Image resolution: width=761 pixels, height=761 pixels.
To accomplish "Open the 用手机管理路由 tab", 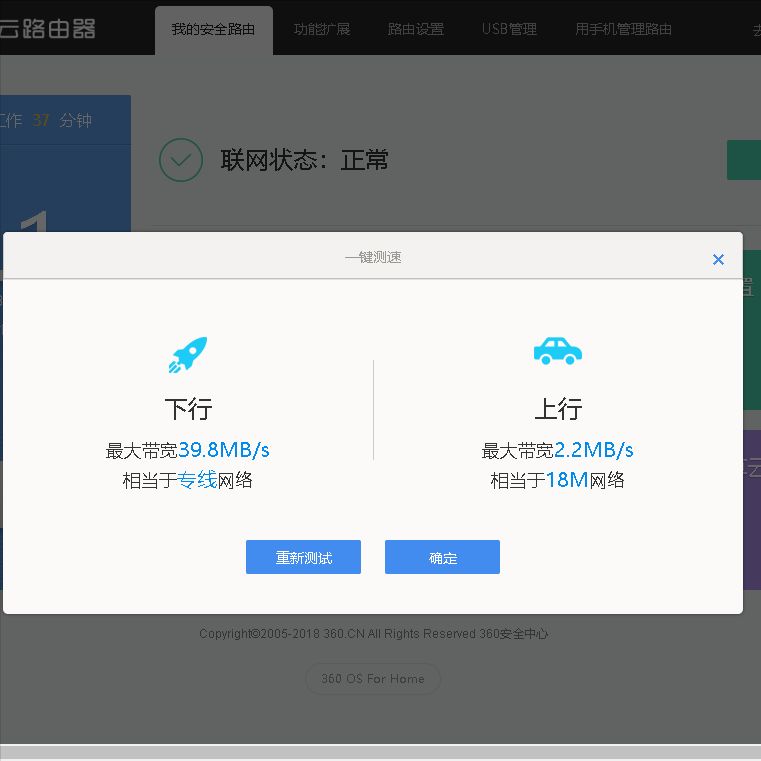I will tap(623, 29).
